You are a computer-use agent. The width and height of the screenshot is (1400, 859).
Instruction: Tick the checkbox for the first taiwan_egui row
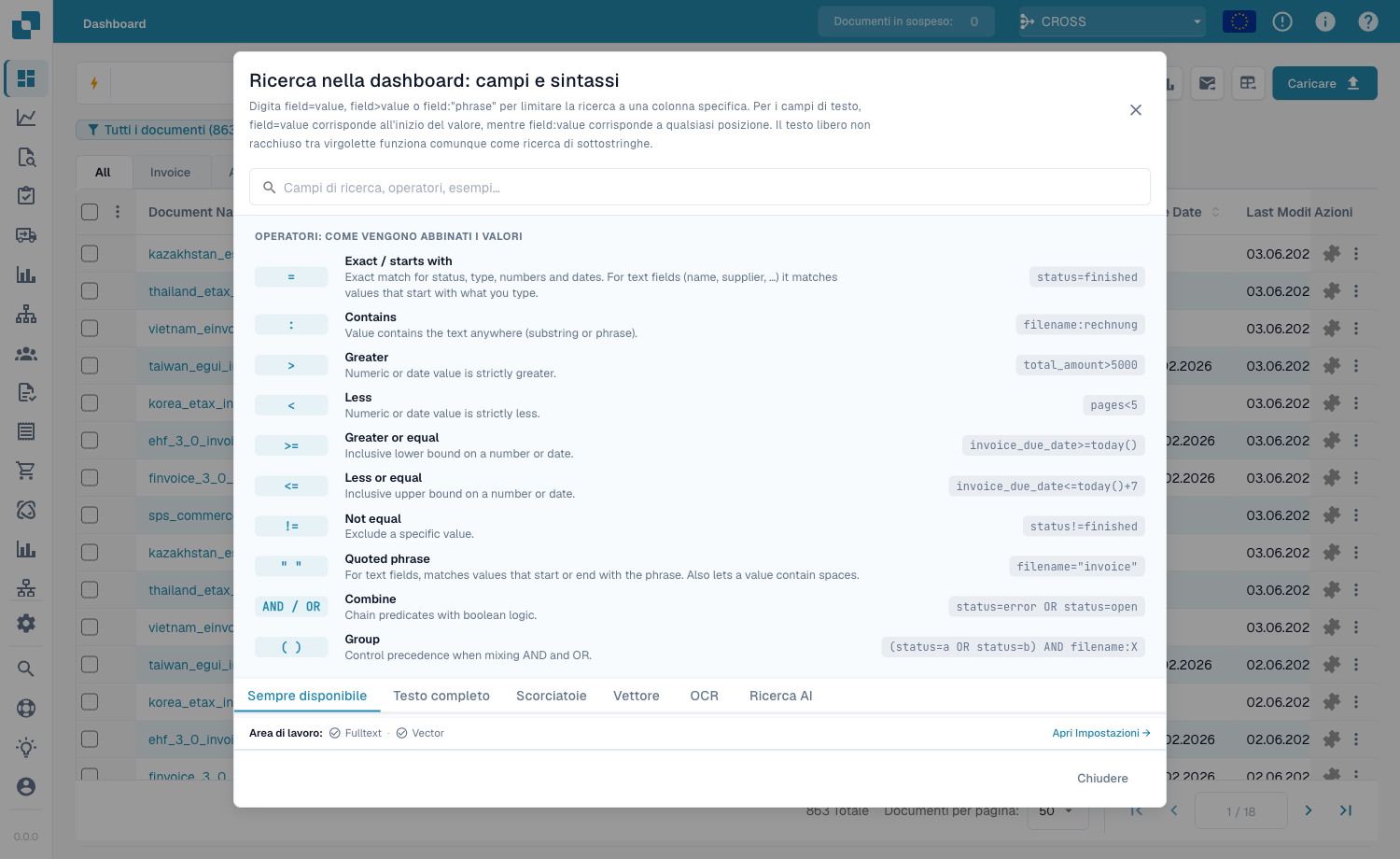tap(90, 365)
